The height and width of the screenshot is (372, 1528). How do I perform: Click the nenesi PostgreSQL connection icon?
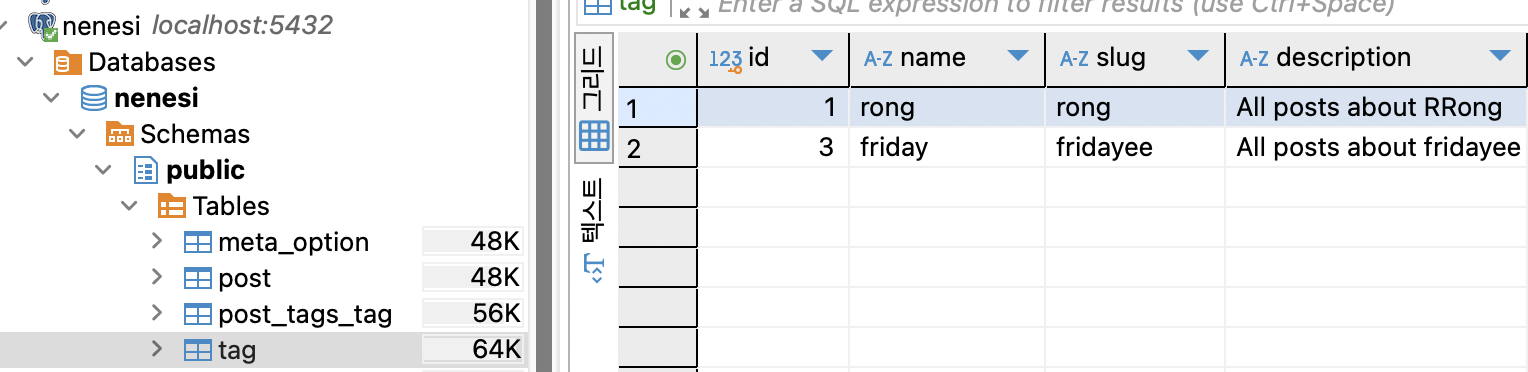pyautogui.click(x=43, y=25)
